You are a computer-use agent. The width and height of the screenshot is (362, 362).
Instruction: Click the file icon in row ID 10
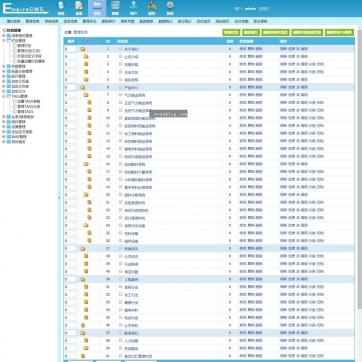tap(89, 118)
